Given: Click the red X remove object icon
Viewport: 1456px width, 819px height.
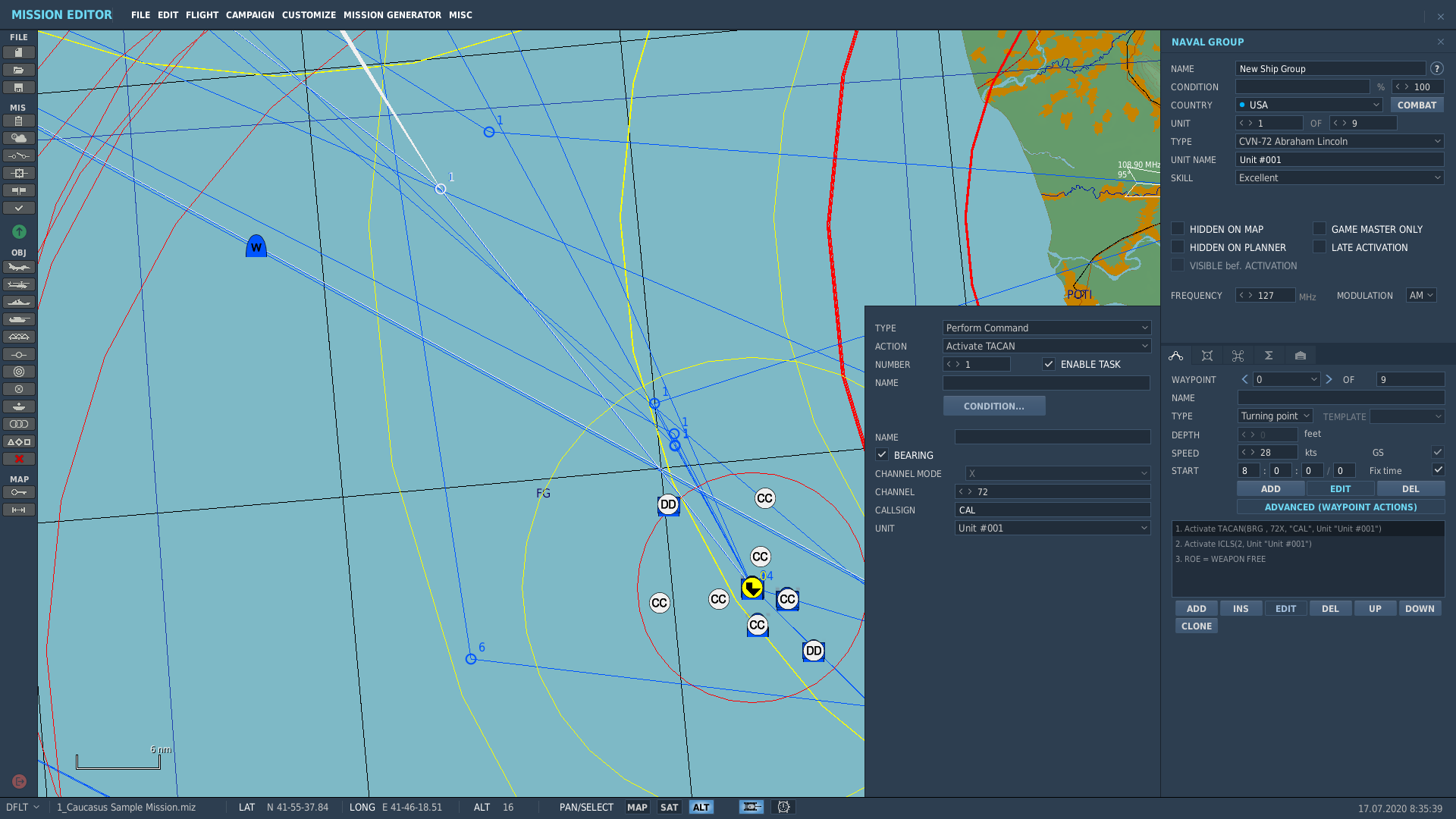Looking at the screenshot, I should (19, 459).
